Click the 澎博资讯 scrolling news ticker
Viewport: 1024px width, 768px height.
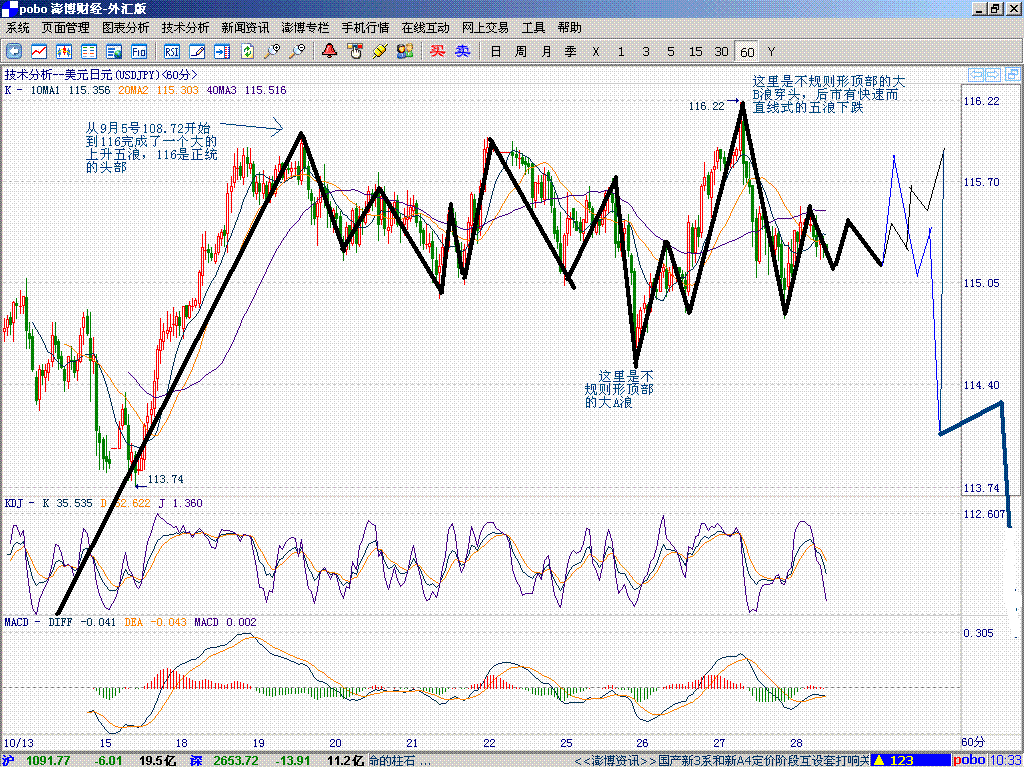[x=720, y=760]
